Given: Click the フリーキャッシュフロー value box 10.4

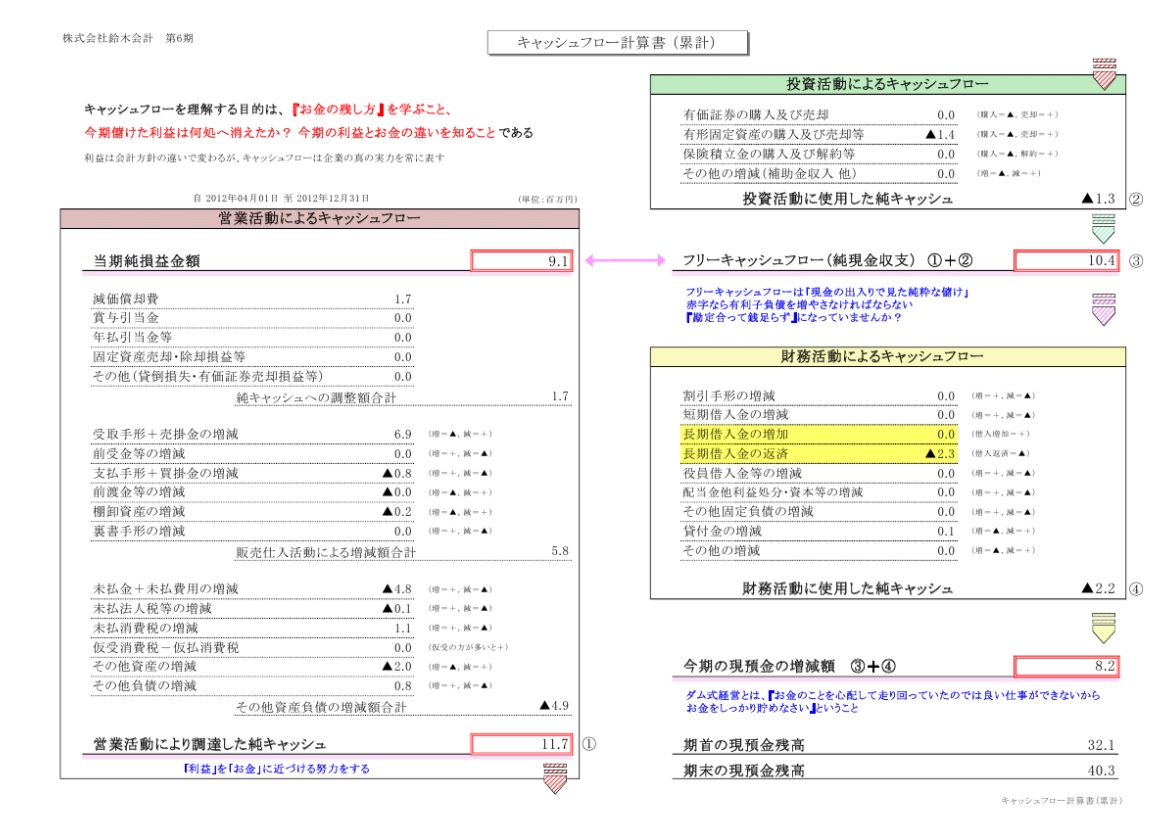Looking at the screenshot, I should click(1066, 261).
